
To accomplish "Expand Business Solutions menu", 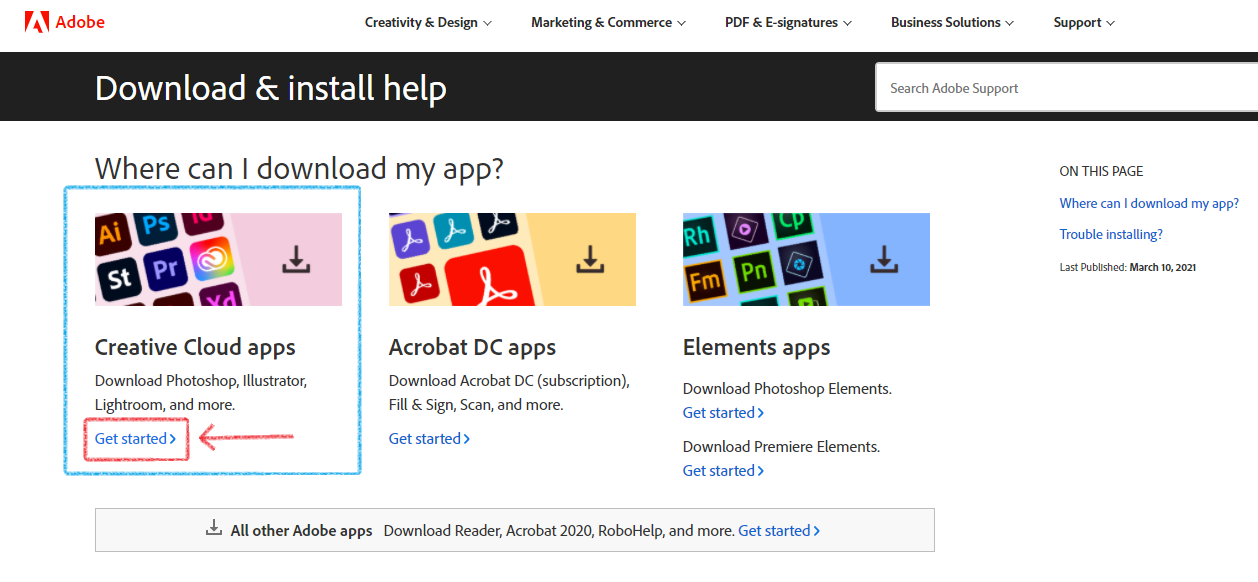I will pos(952,22).
